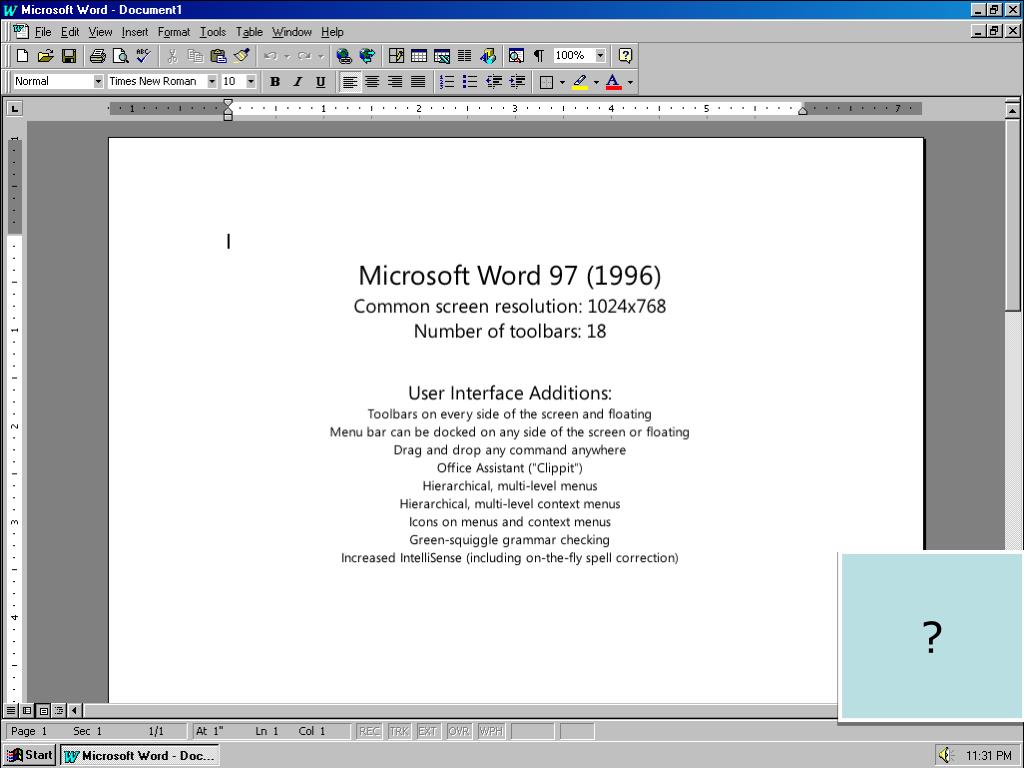Increase the paragraph indent
This screenshot has width=1024, height=768.
click(x=517, y=82)
